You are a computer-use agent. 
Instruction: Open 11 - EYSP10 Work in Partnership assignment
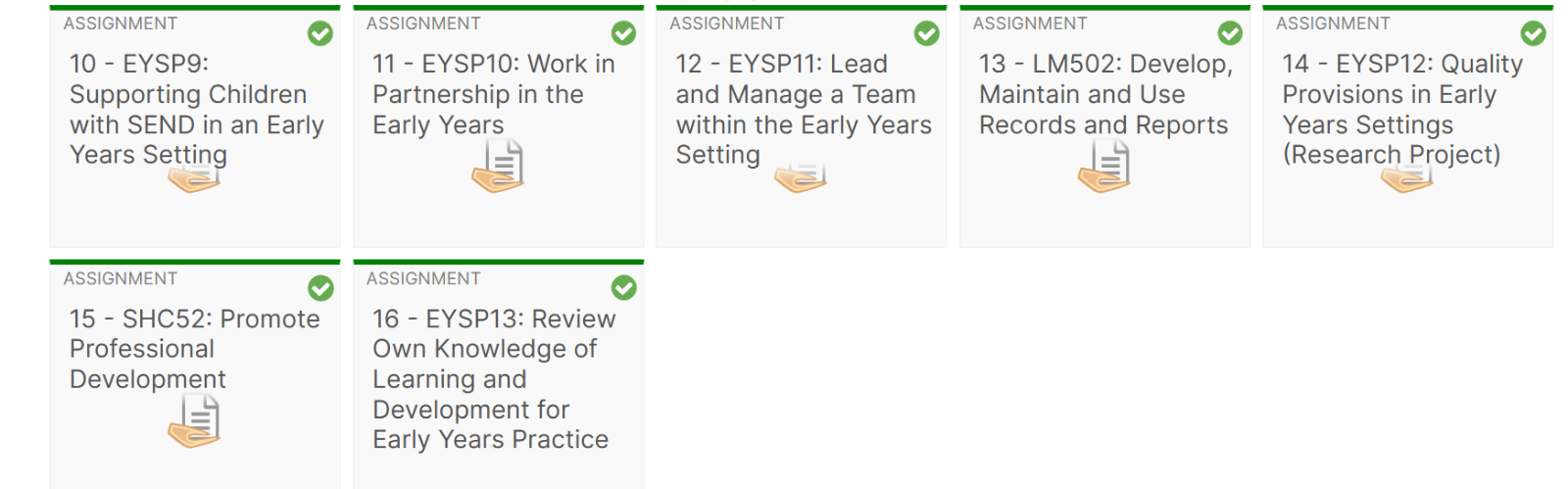pyautogui.click(x=493, y=94)
